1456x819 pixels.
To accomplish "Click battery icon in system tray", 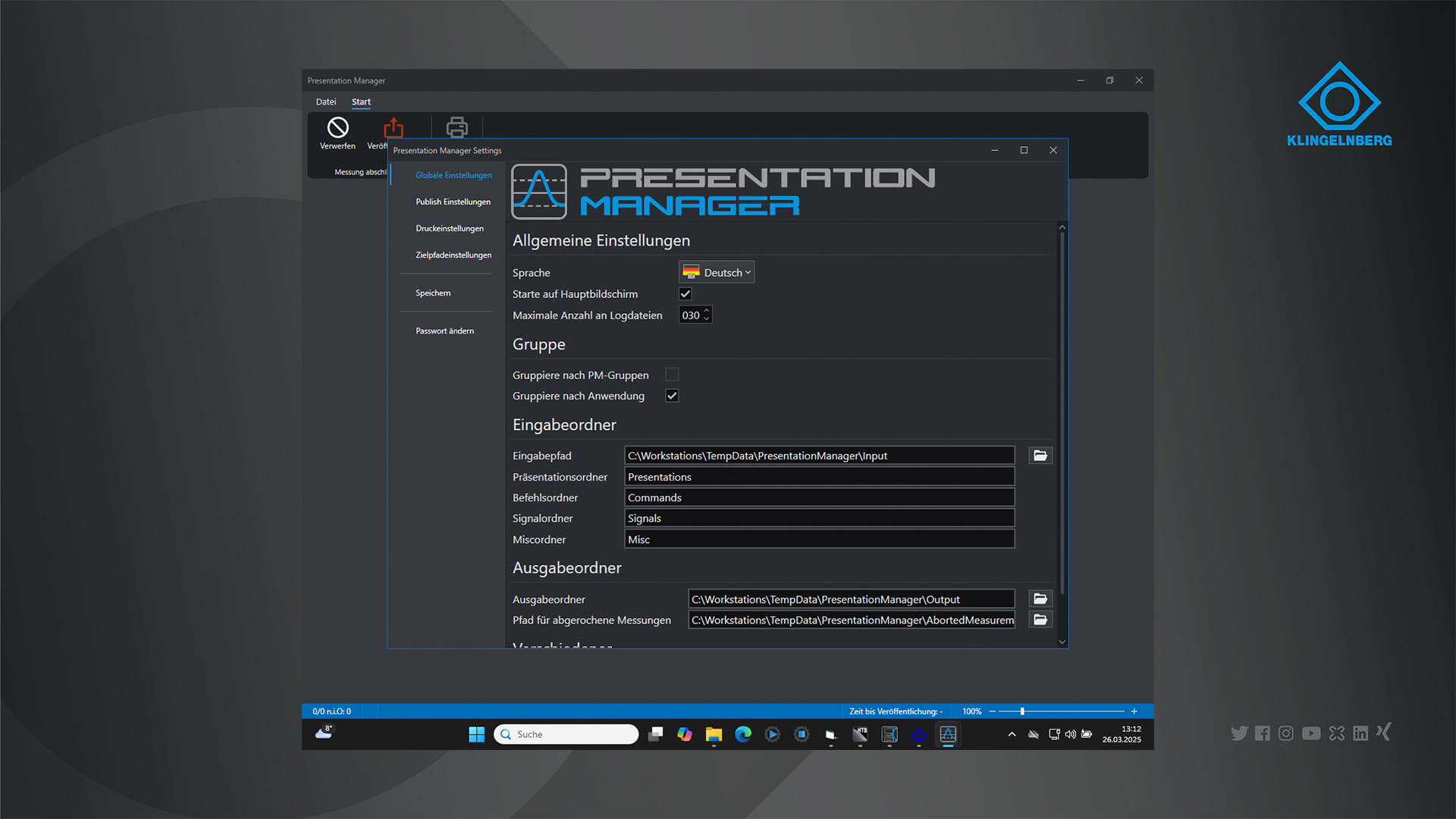I will [x=1087, y=734].
